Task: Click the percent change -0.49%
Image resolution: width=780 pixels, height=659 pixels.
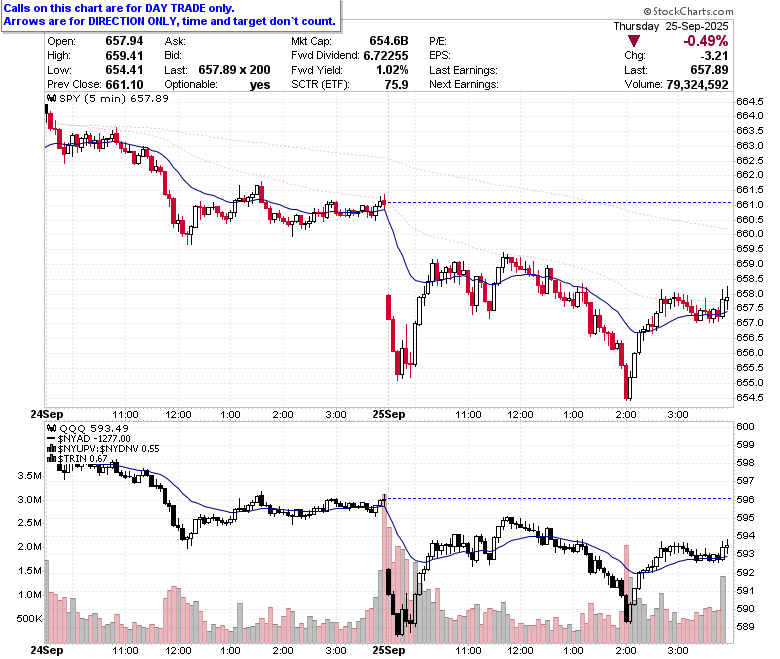Action: (x=705, y=41)
